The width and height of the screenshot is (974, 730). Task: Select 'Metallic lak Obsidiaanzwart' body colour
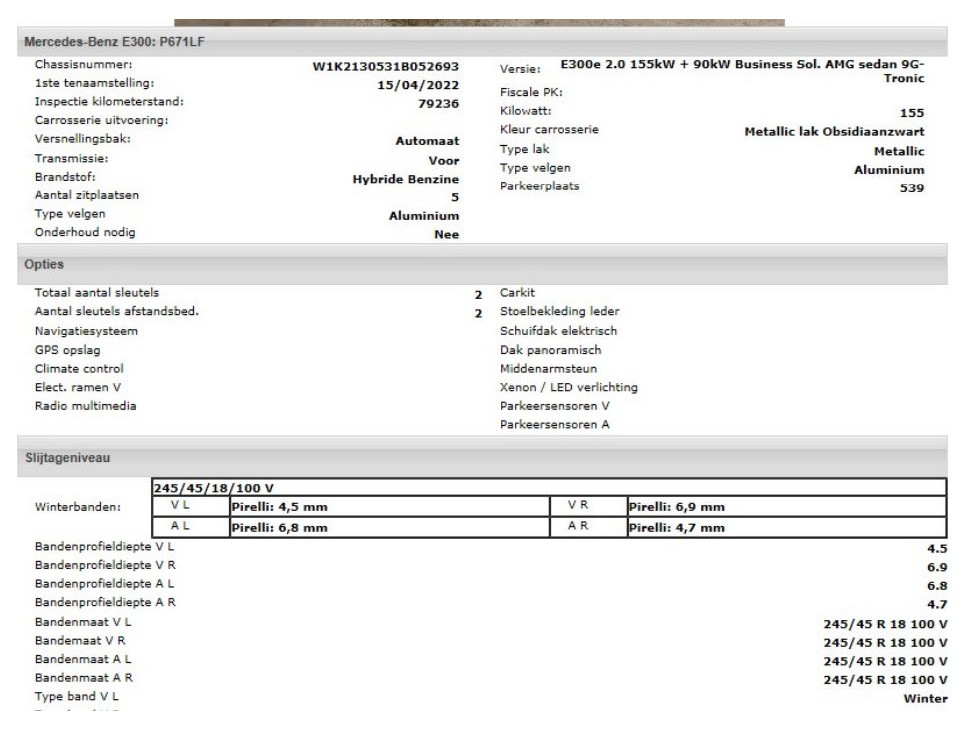point(834,132)
